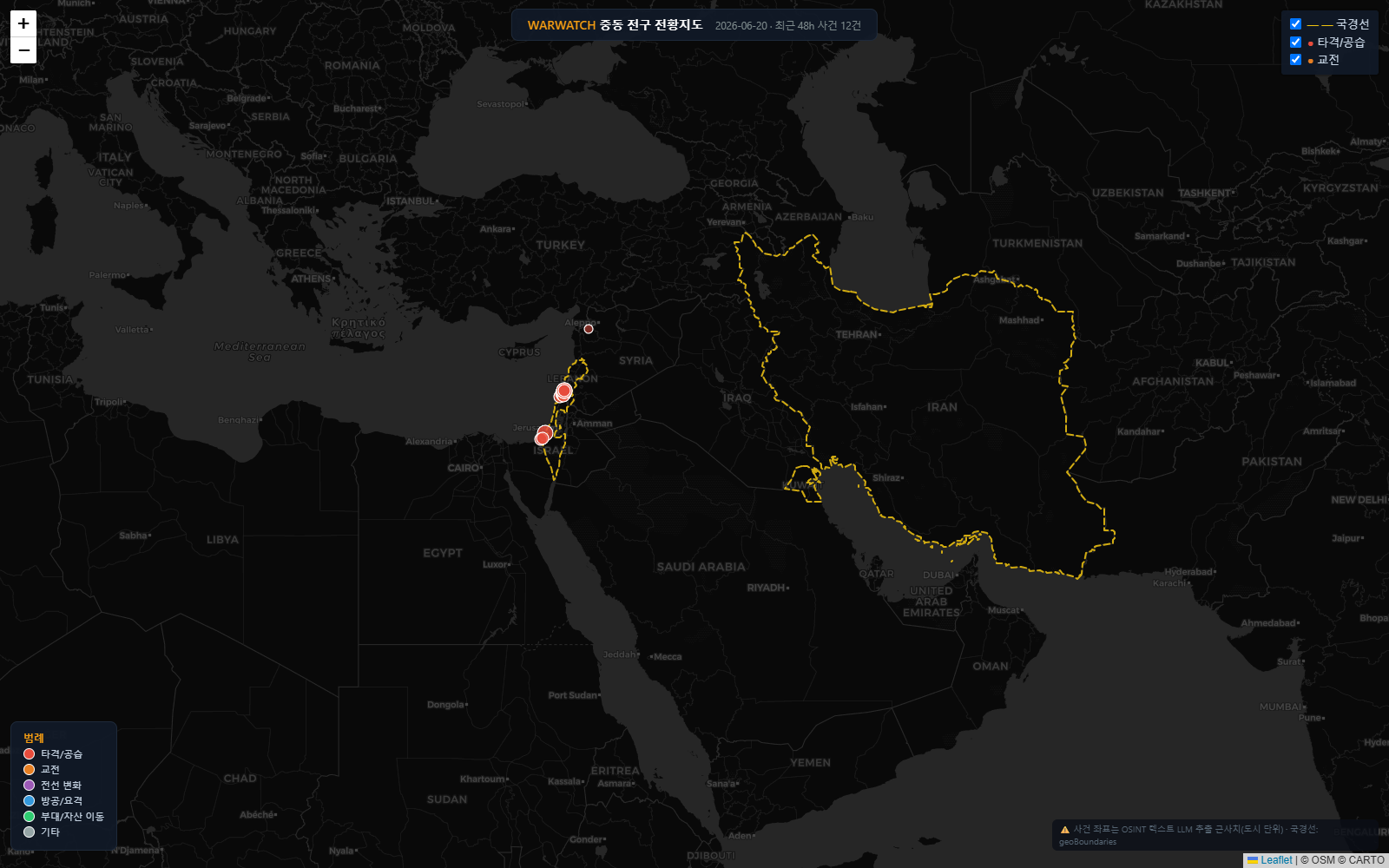
Task: Click the 범례 legend heading
Action: [34, 738]
